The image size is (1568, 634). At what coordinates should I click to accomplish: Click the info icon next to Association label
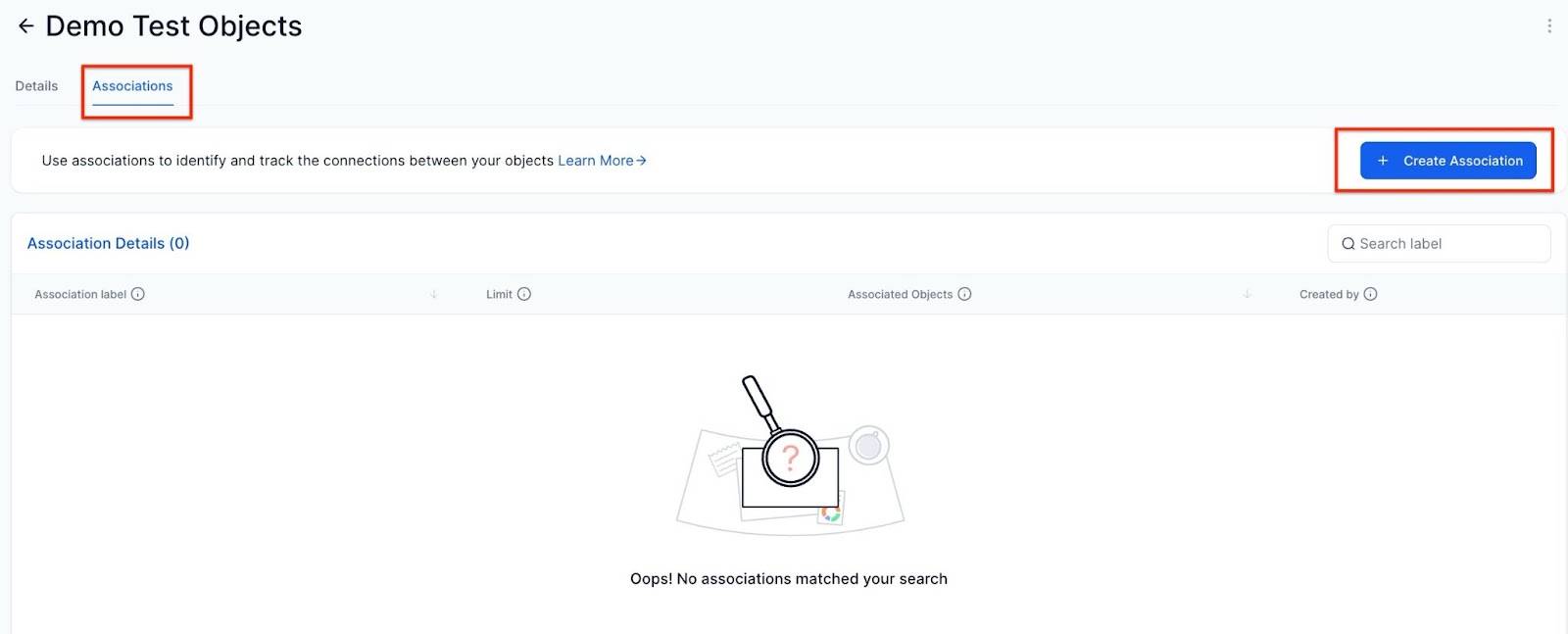[x=138, y=294]
